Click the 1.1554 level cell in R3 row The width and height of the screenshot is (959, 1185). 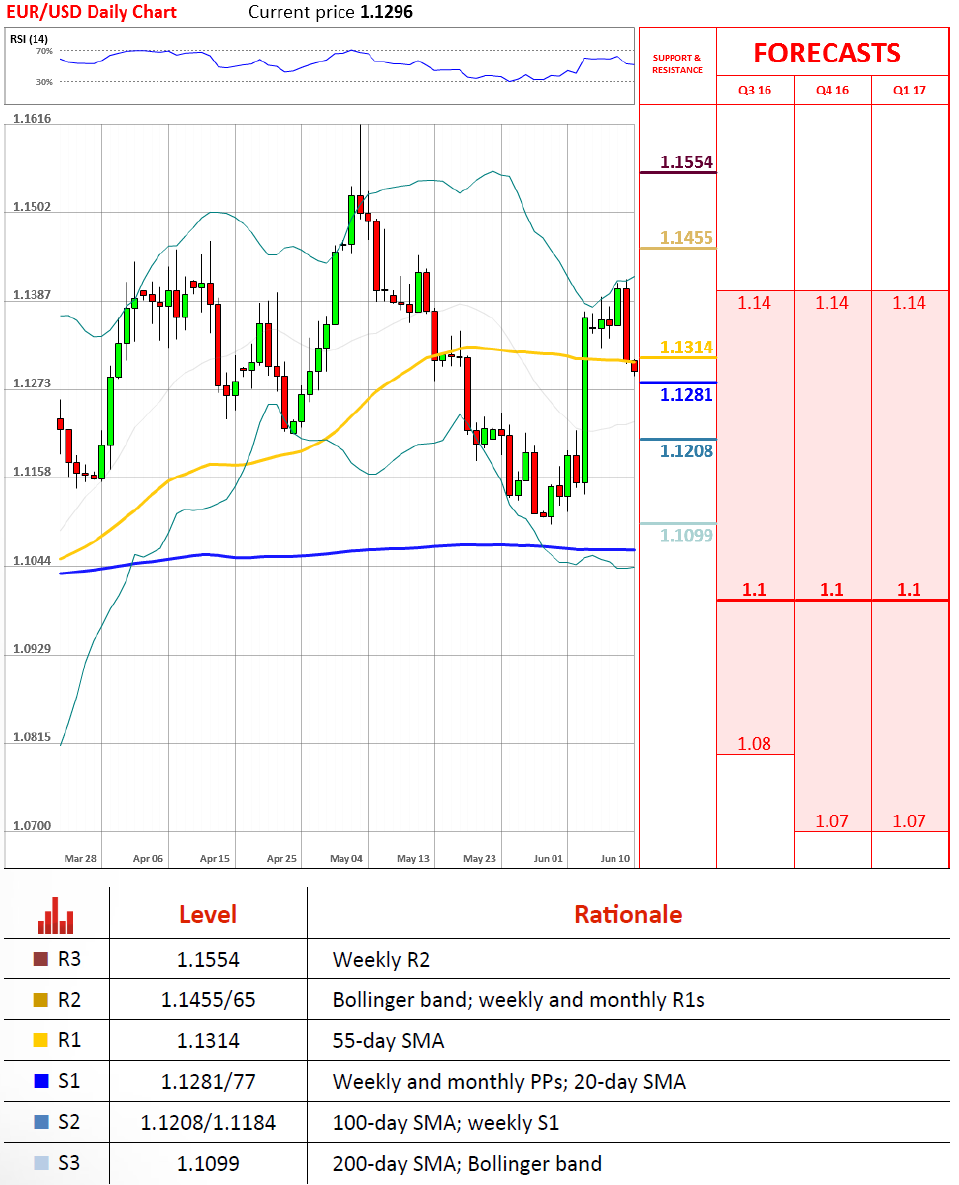point(208,960)
